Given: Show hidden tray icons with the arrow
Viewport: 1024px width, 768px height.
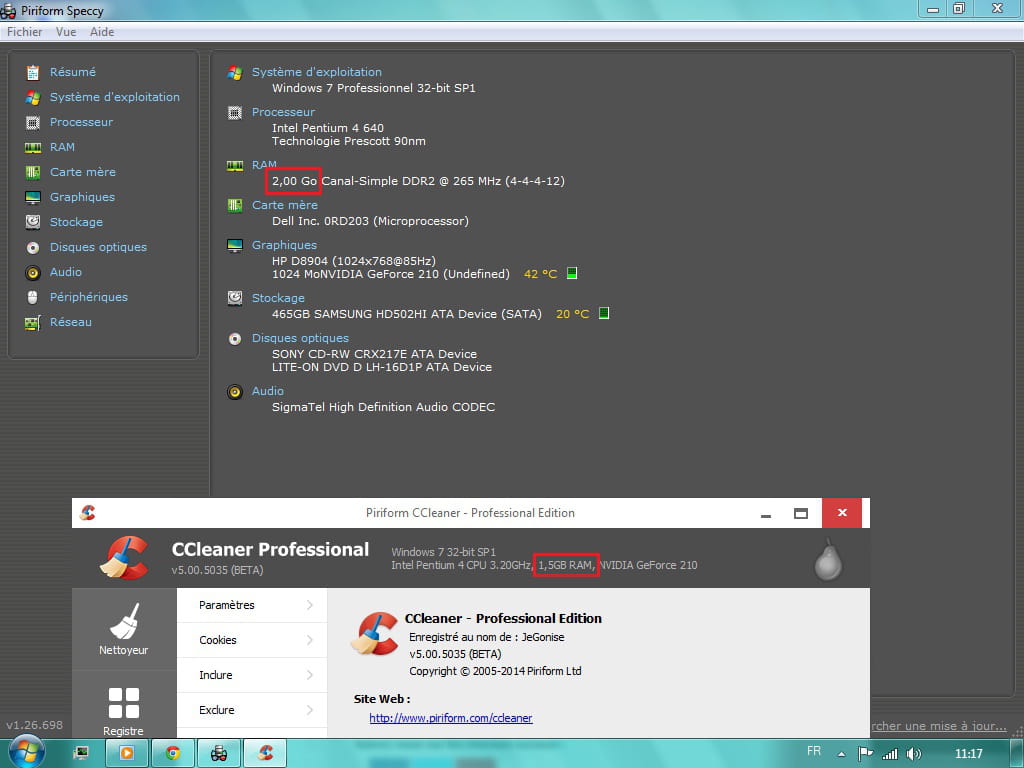Looking at the screenshot, I should click(x=841, y=754).
